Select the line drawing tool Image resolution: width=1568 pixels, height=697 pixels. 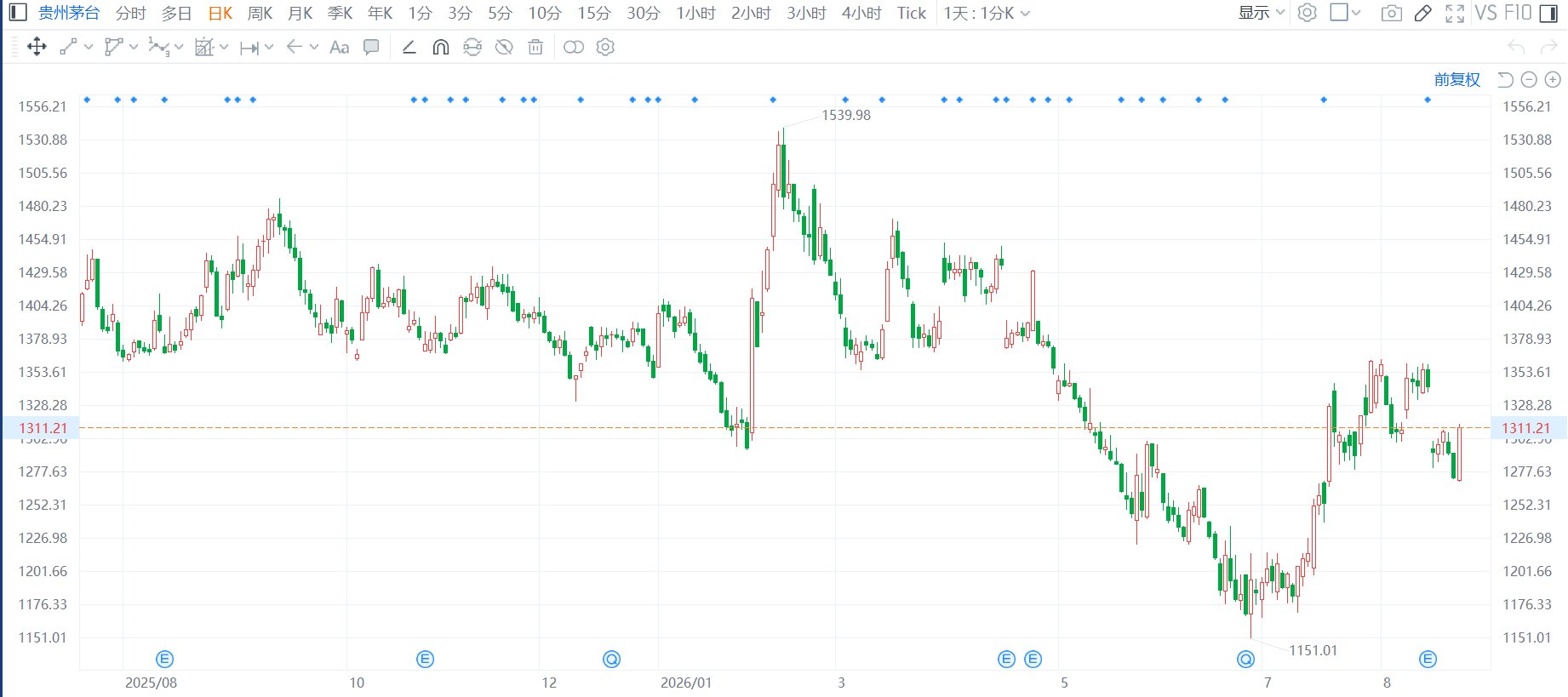[69, 47]
